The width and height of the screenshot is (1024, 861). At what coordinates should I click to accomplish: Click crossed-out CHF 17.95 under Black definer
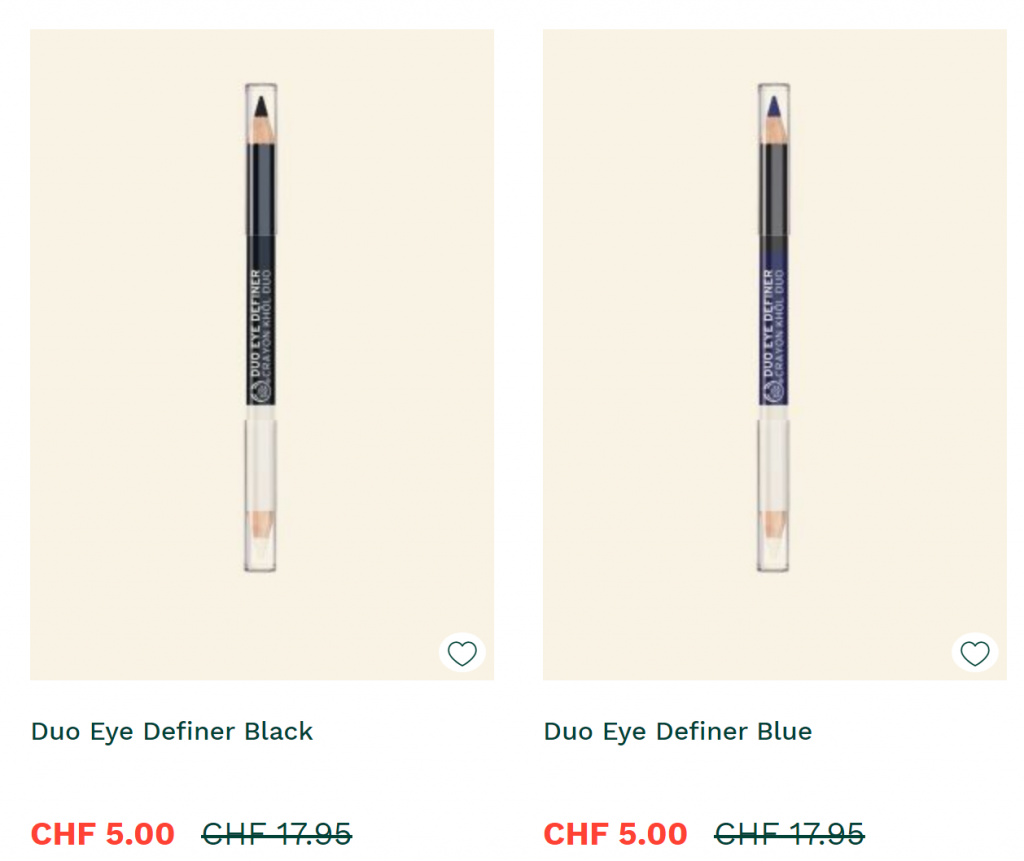click(277, 834)
